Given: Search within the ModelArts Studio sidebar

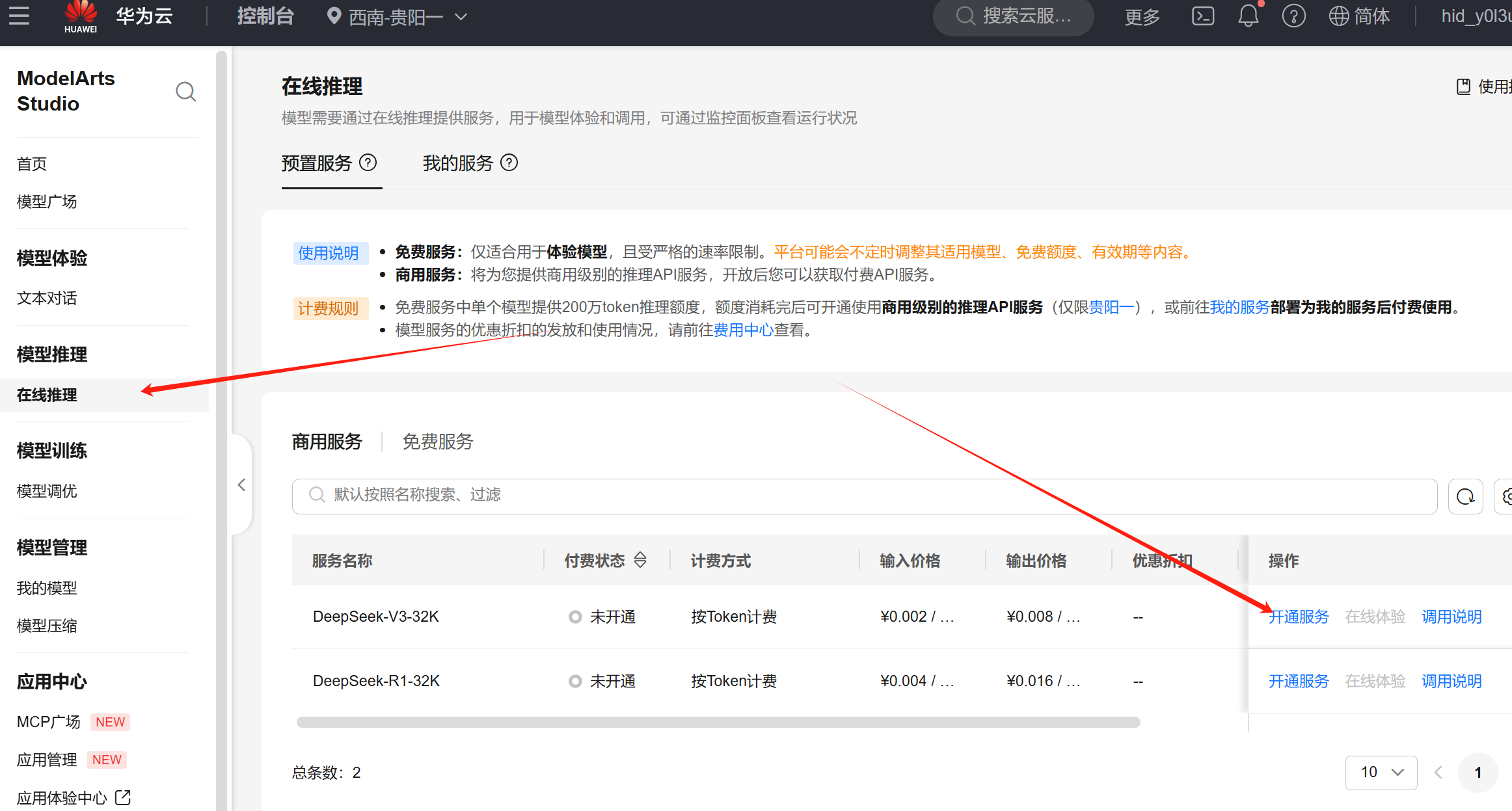Looking at the screenshot, I should [185, 92].
